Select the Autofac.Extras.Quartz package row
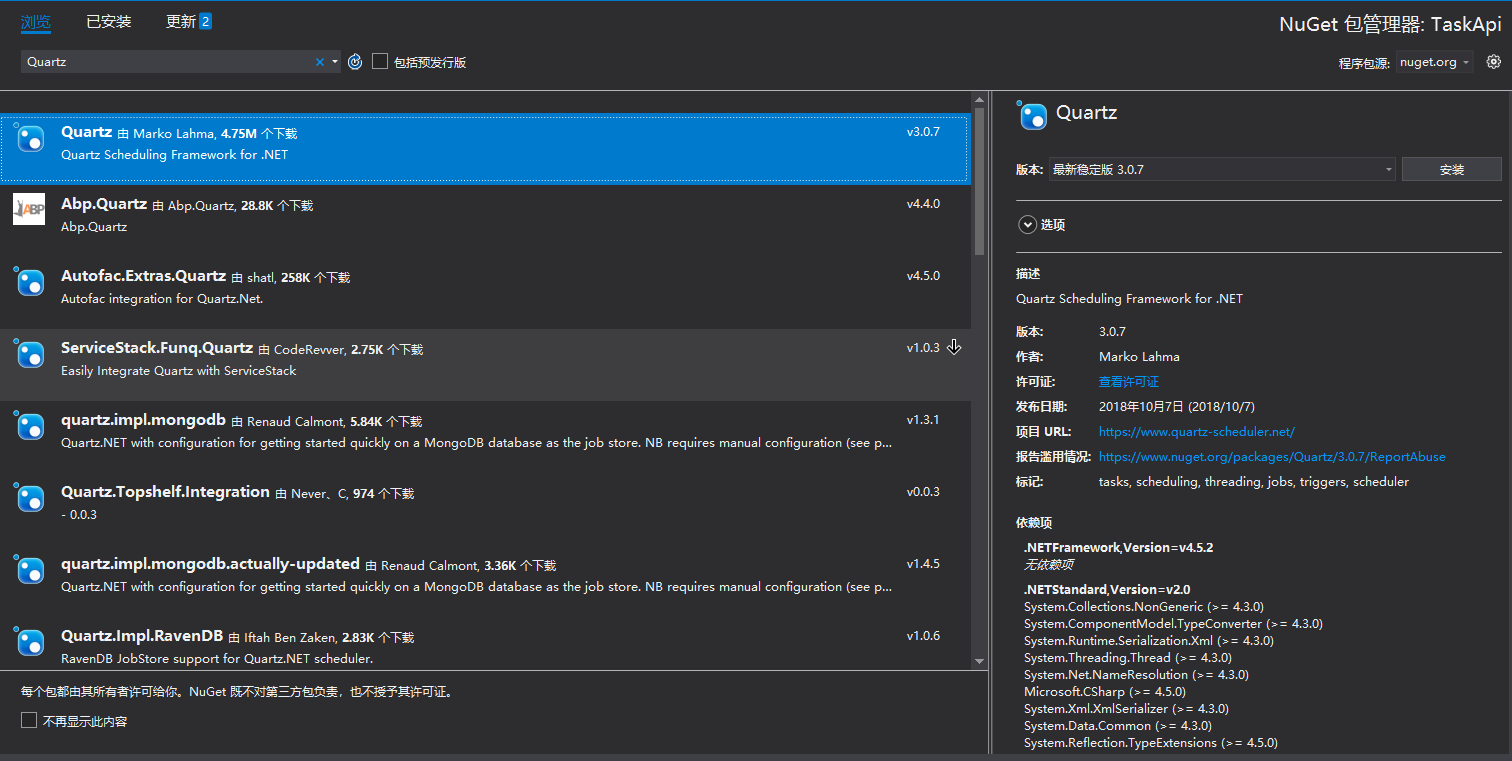 485,293
